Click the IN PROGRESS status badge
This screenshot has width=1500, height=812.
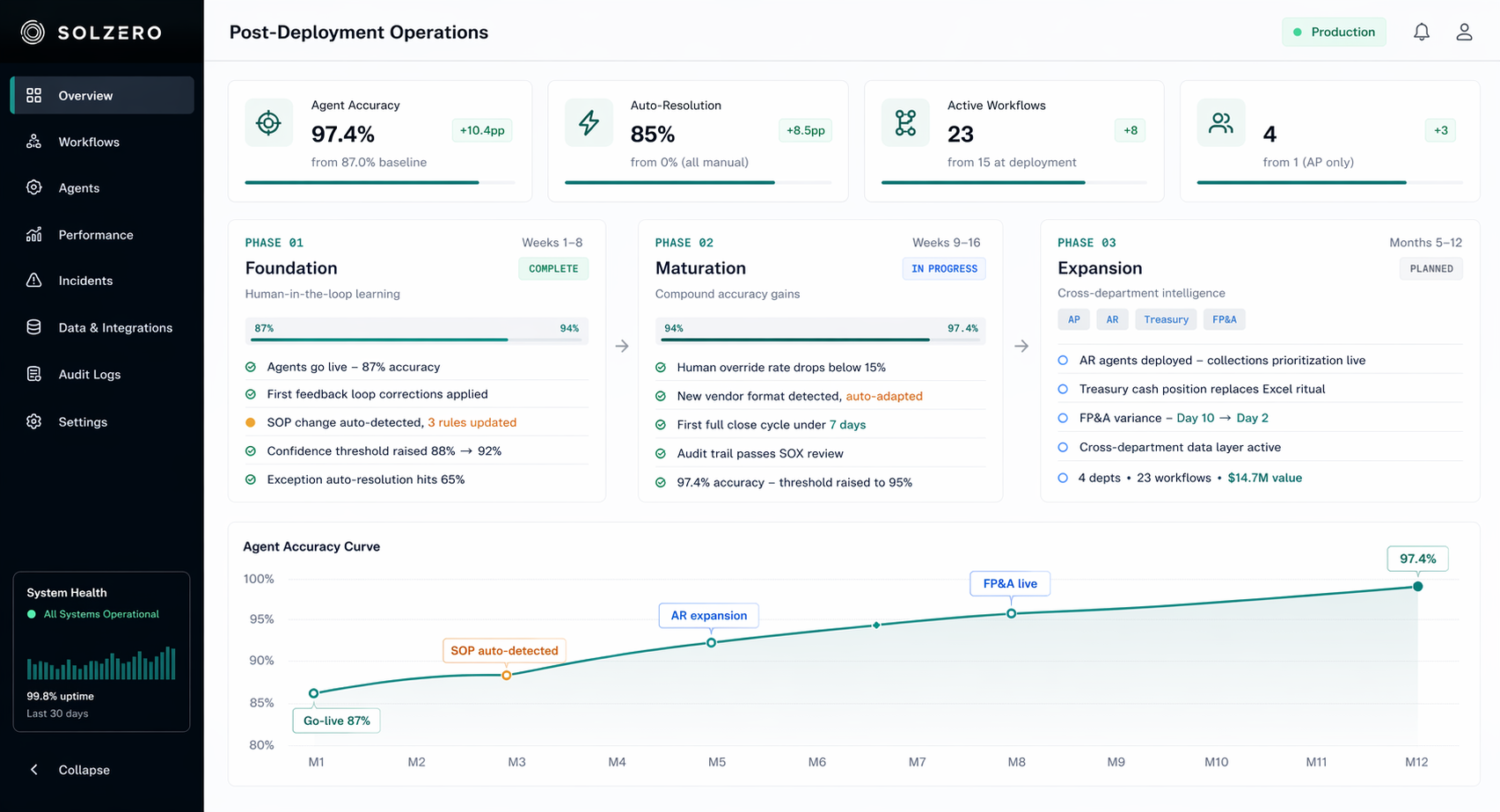944,268
